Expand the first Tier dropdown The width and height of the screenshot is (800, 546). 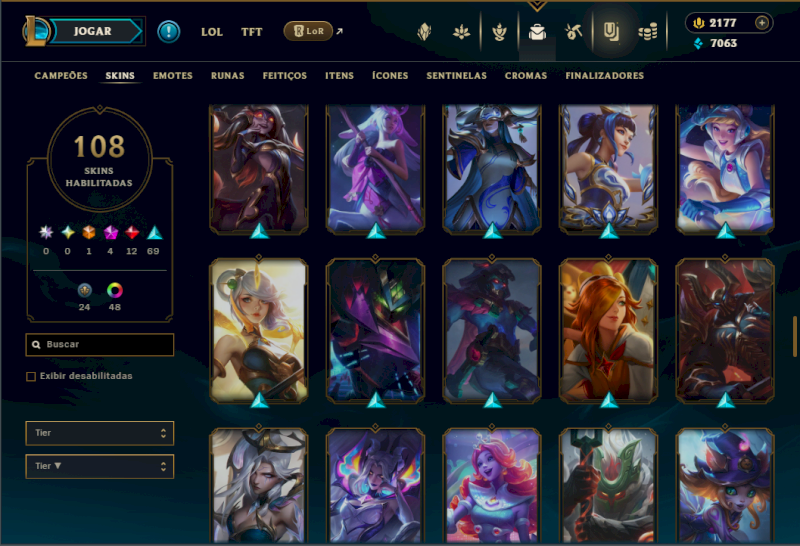click(x=99, y=433)
